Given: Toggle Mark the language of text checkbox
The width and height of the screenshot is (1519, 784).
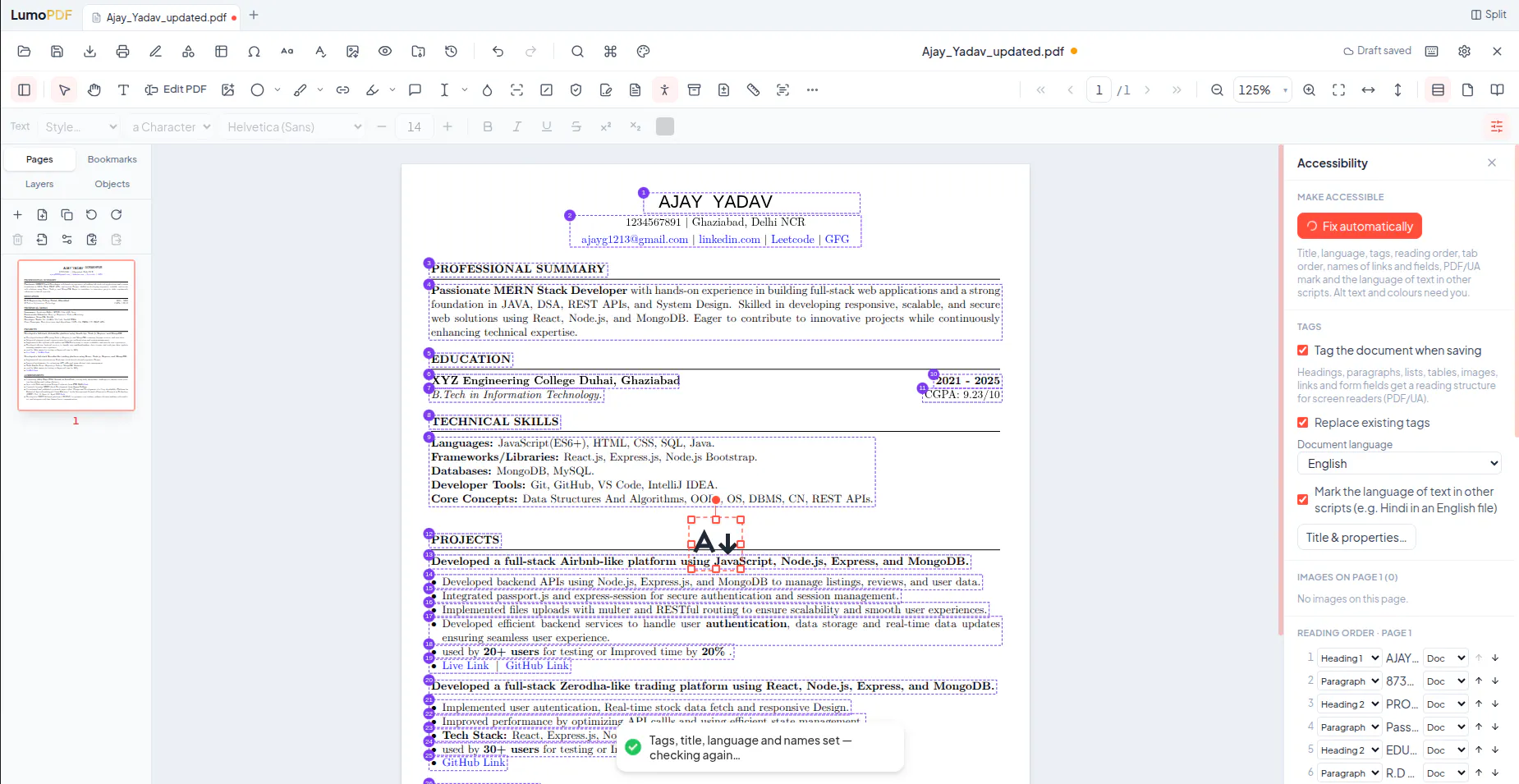Looking at the screenshot, I should click(1302, 499).
